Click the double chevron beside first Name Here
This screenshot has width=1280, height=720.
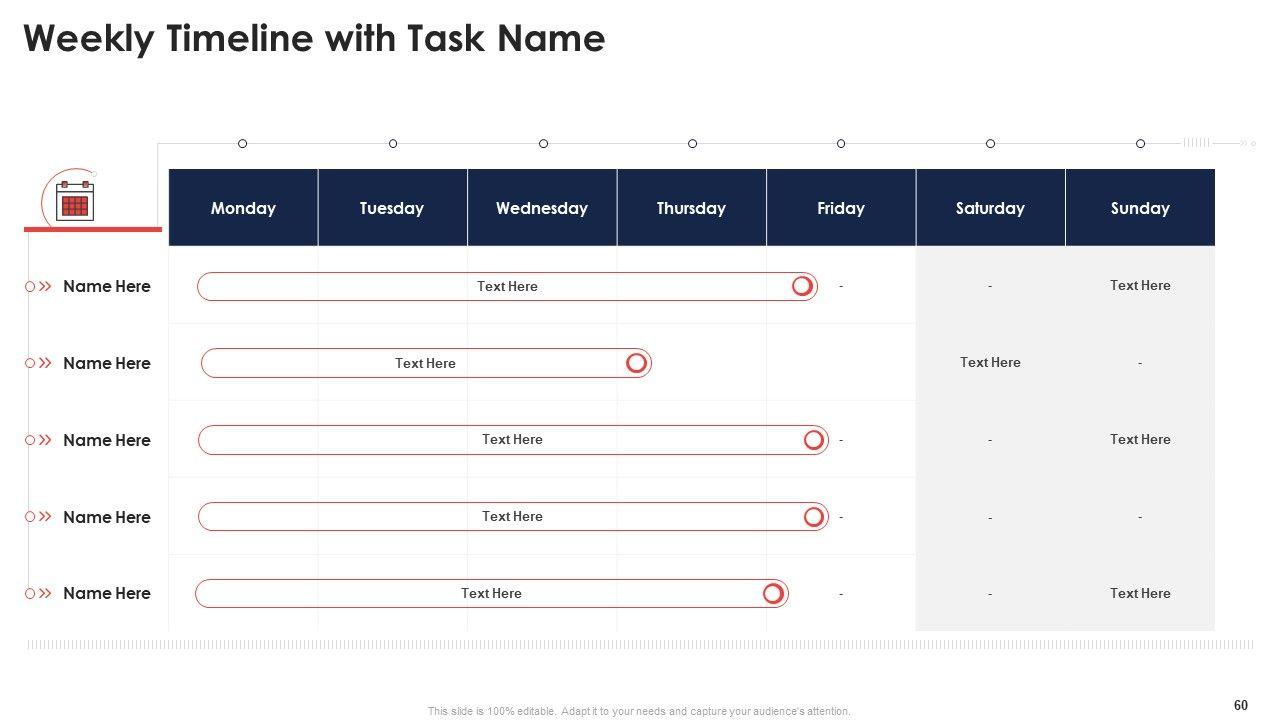pyautogui.click(x=45, y=286)
